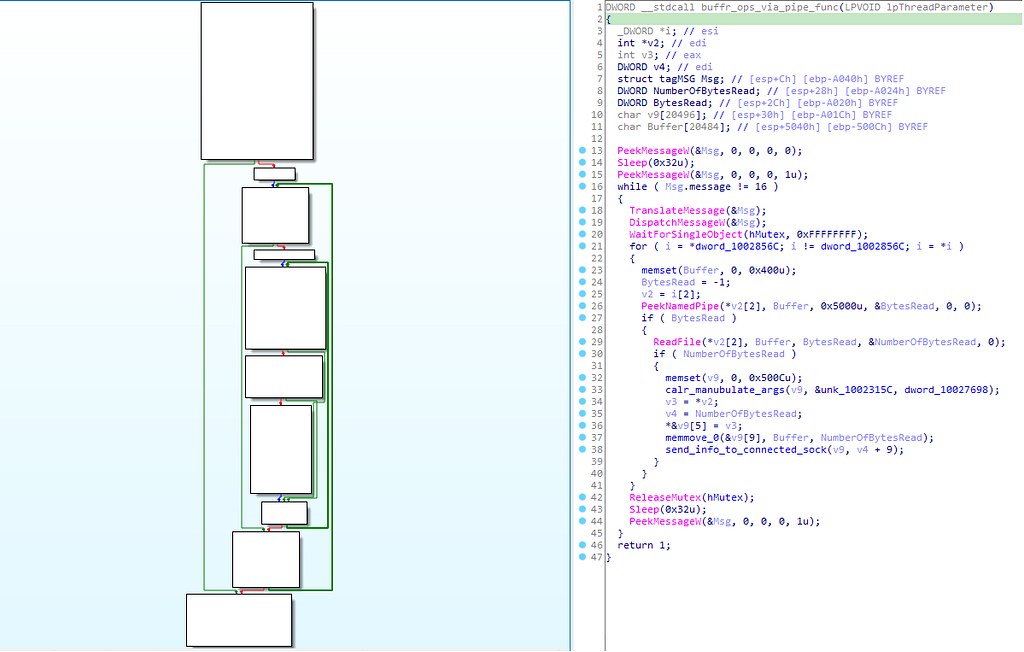Image resolution: width=1024 pixels, height=652 pixels.
Task: Click the ReadFile call
Action: pyautogui.click(x=677, y=342)
